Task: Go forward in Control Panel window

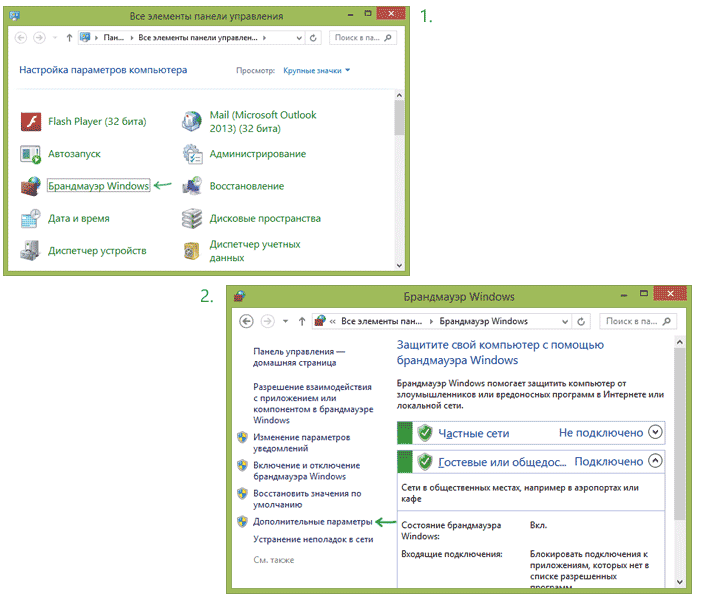Action: coord(39,38)
